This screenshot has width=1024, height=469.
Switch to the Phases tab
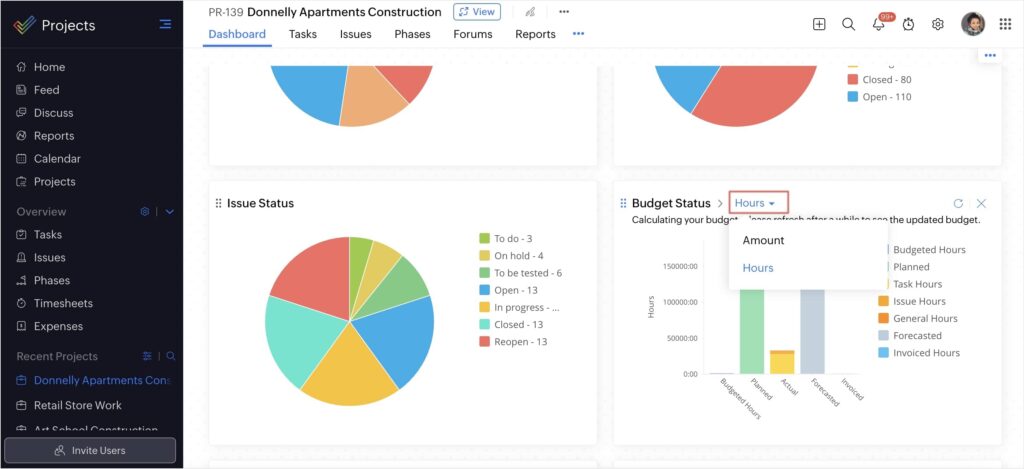pyautogui.click(x=412, y=34)
